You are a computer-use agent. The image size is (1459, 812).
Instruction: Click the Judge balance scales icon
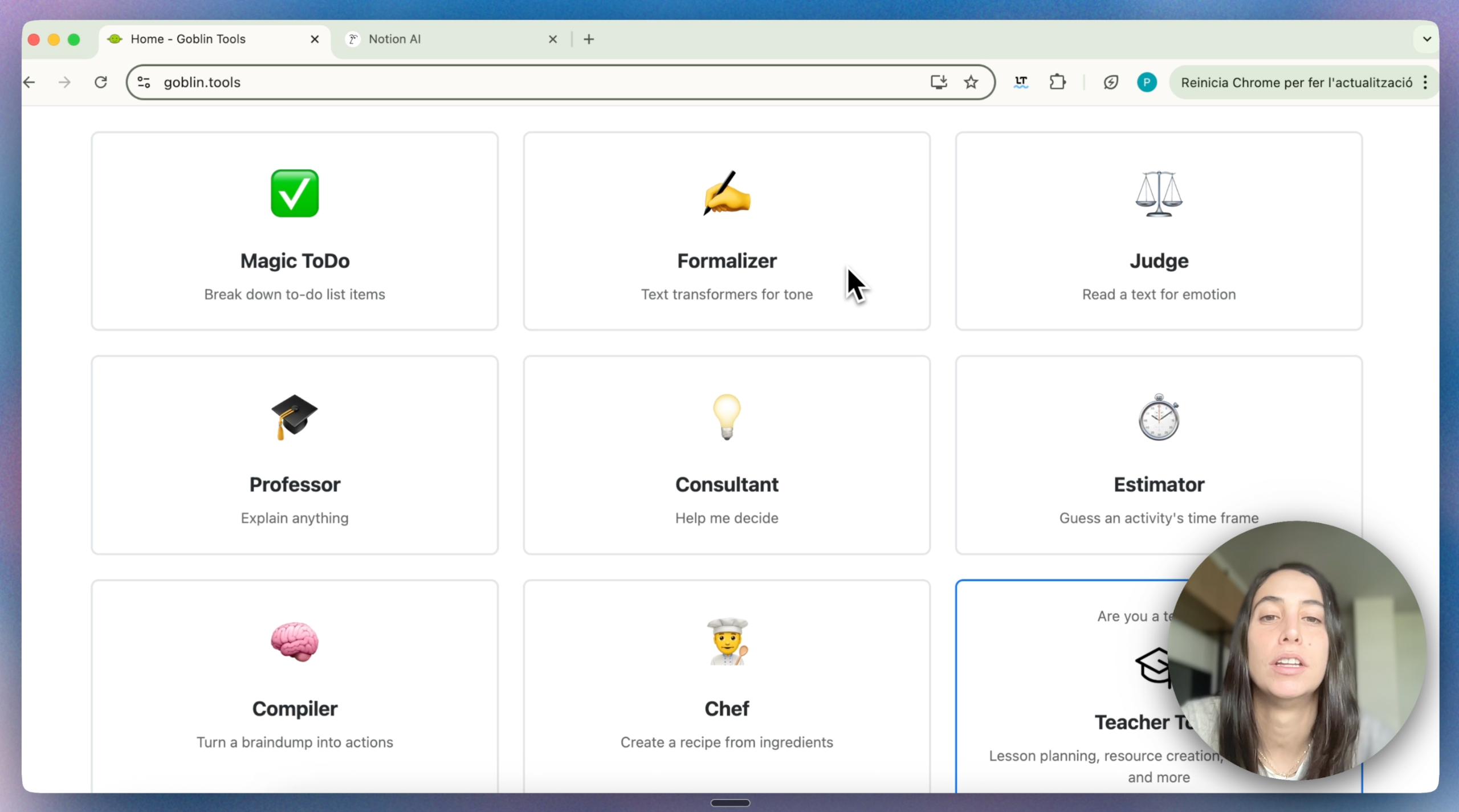[x=1159, y=193]
